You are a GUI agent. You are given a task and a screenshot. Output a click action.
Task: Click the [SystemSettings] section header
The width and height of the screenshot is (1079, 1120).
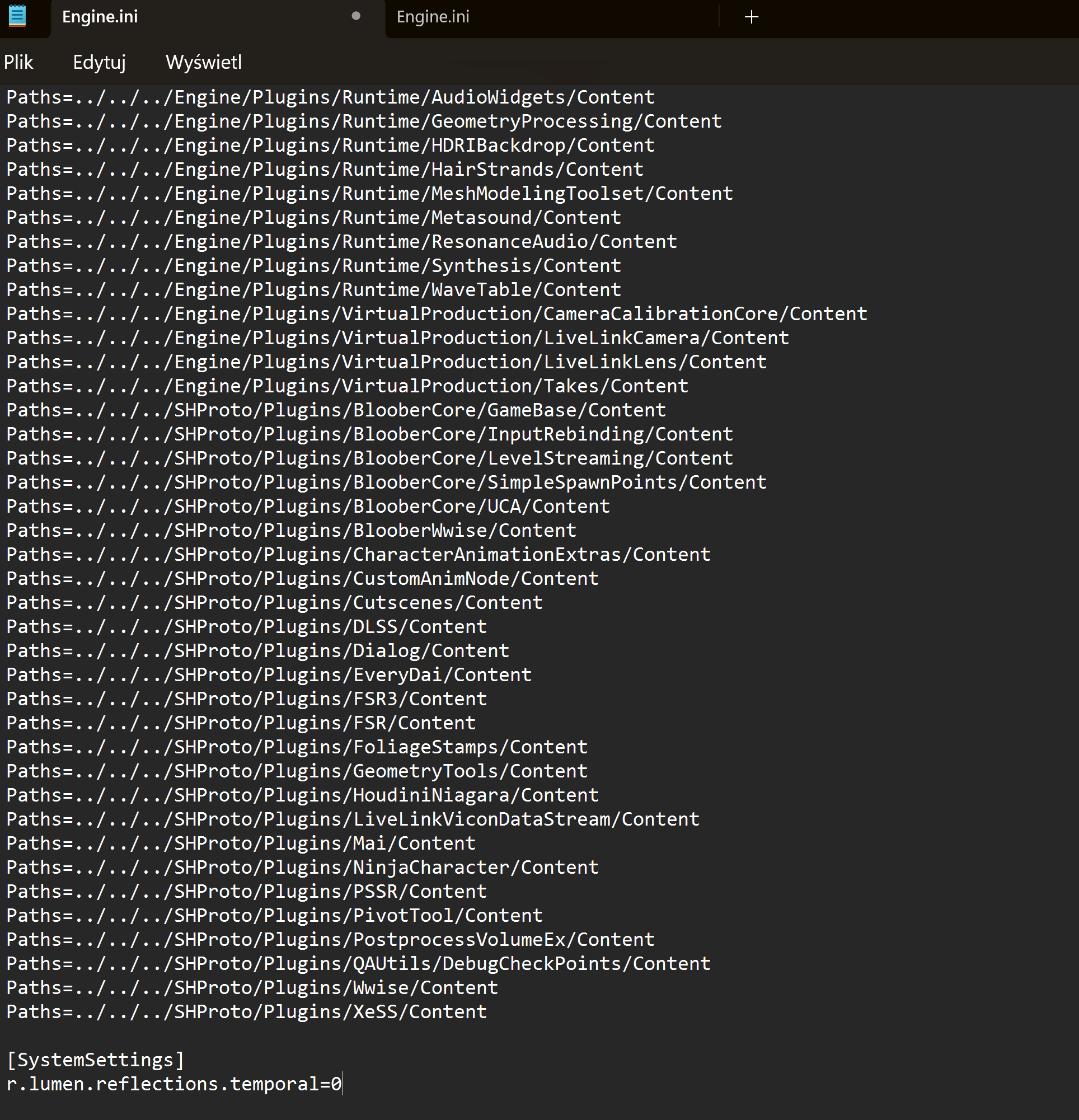click(x=96, y=1060)
